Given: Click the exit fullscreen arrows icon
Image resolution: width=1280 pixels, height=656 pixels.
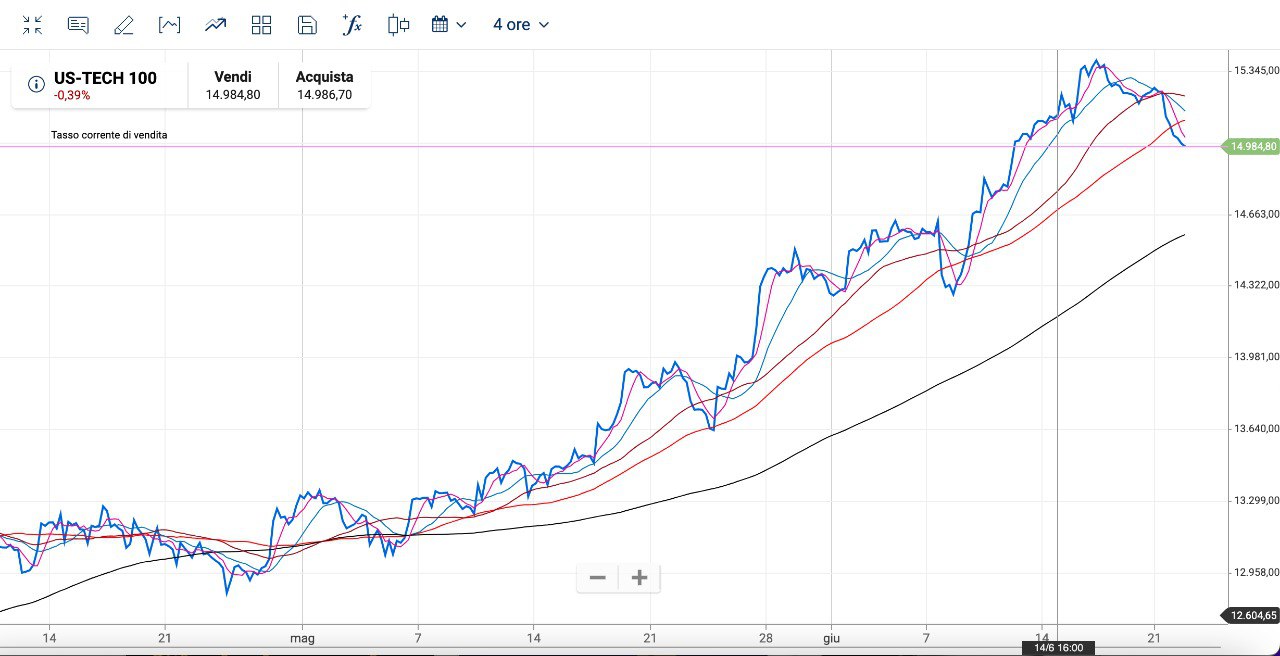Looking at the screenshot, I should pyautogui.click(x=33, y=25).
